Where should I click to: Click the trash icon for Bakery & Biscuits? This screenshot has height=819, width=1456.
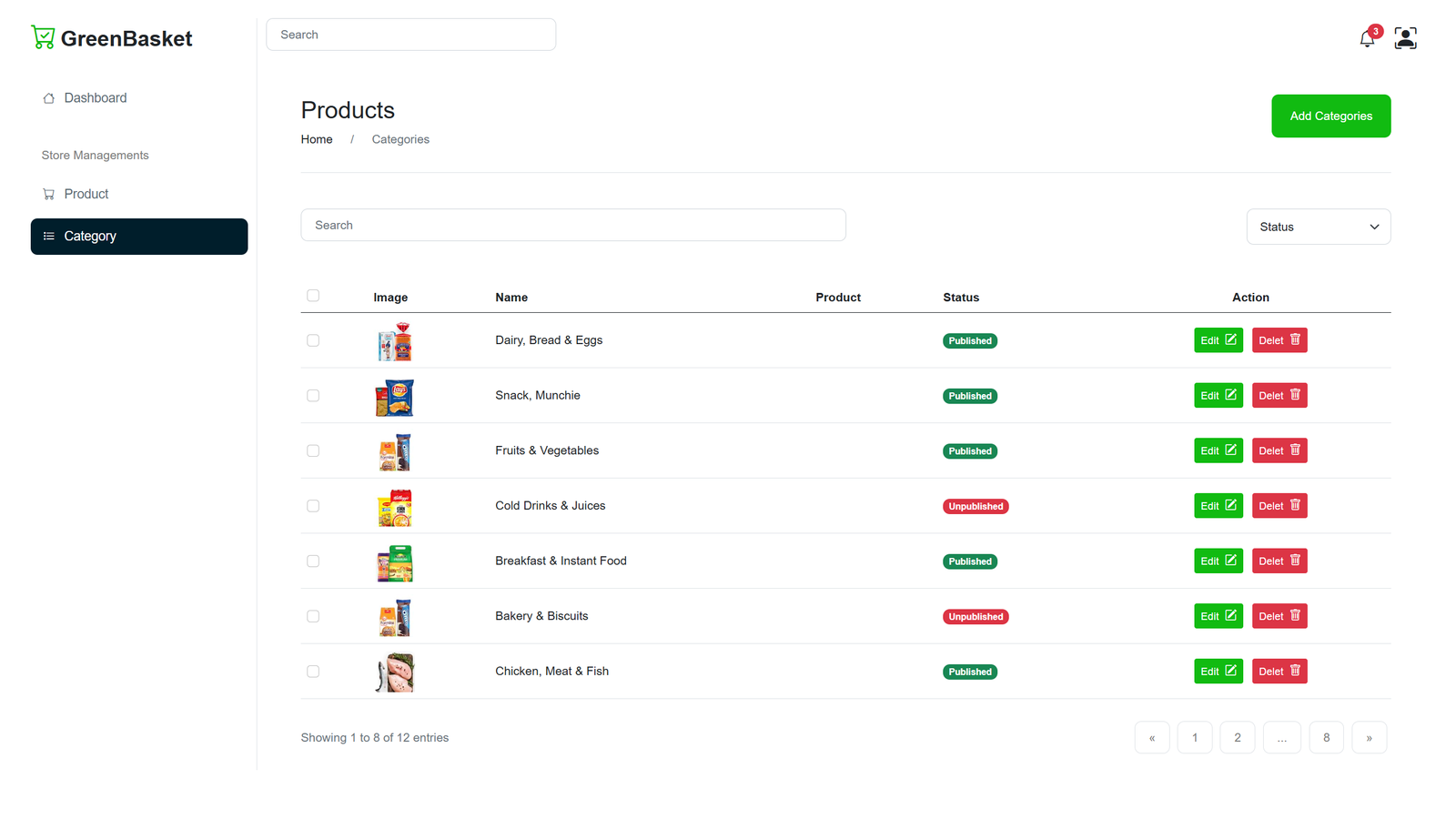coord(1295,615)
